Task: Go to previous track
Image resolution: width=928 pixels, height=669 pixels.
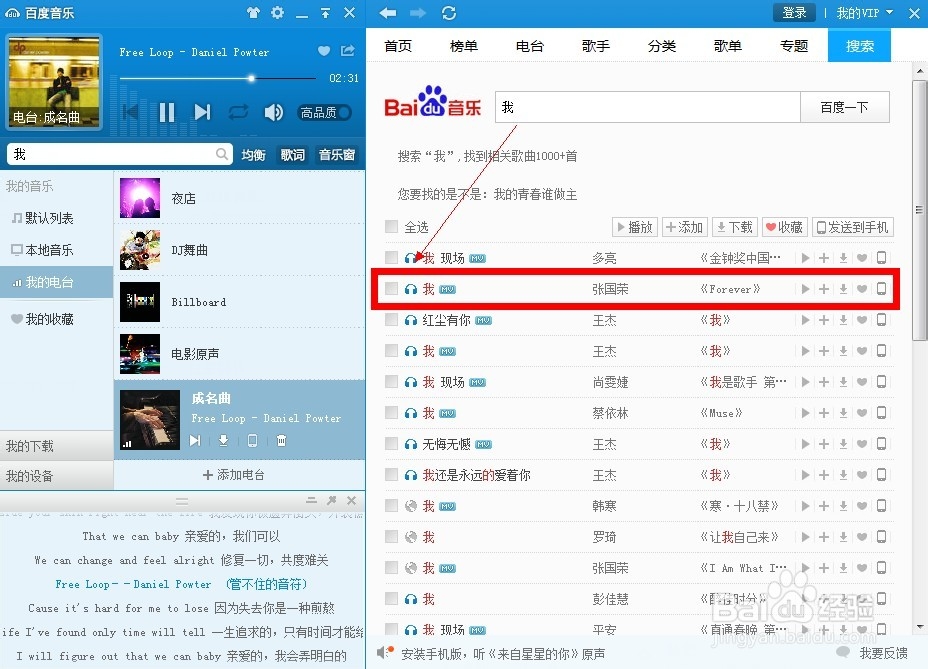Action: (131, 112)
